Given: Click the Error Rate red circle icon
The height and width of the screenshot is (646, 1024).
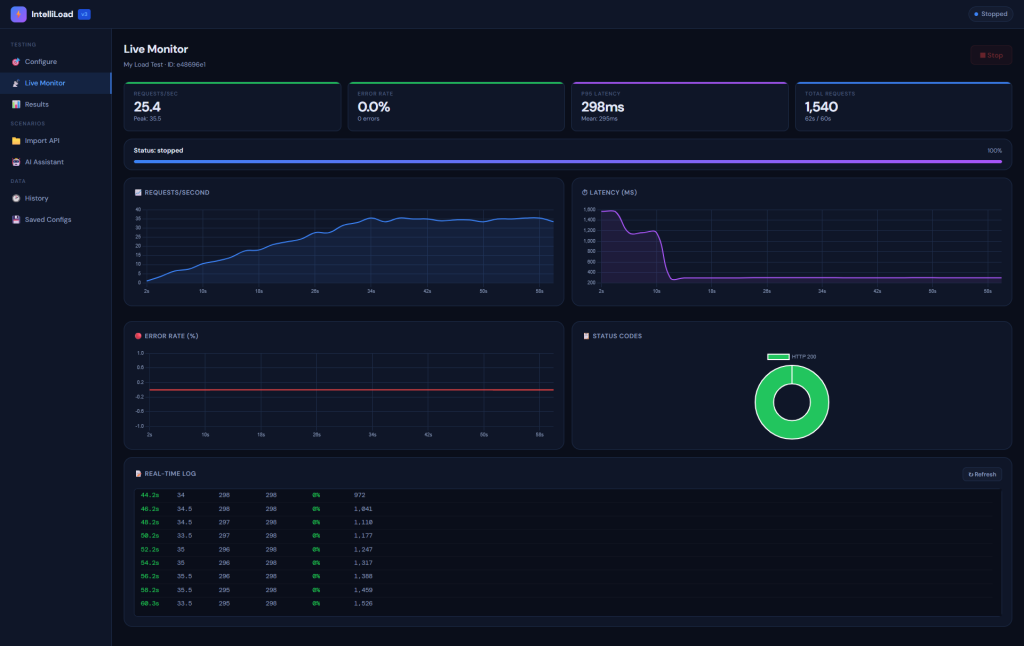Looking at the screenshot, I should point(138,336).
